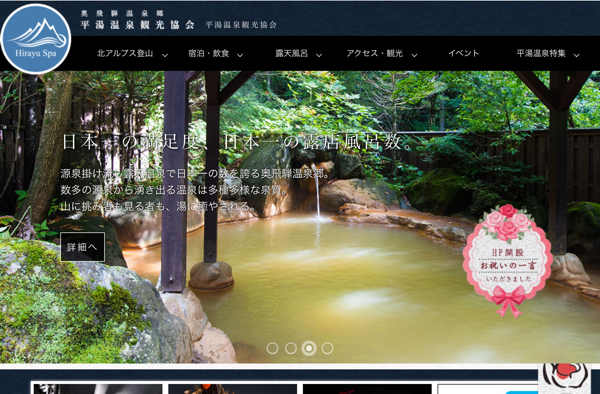Screen dimensions: 600x394
Task: Open the first thumbnail below the slider
Action: (x=97, y=389)
